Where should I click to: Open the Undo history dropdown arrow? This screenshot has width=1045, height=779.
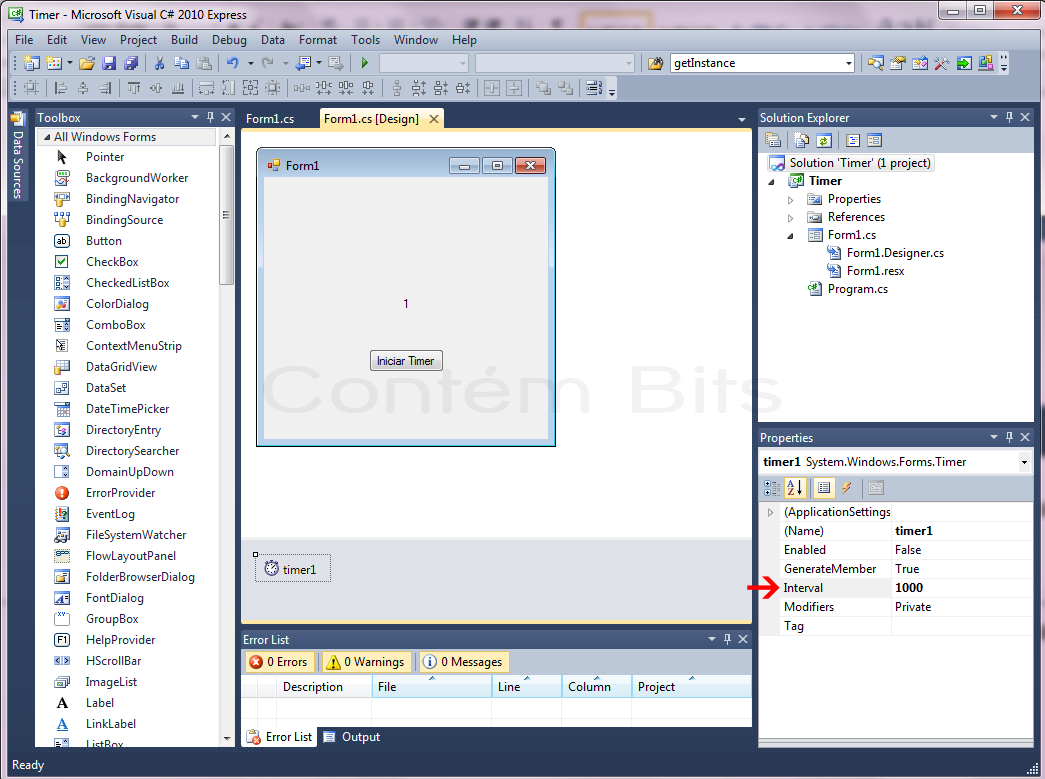click(251, 63)
